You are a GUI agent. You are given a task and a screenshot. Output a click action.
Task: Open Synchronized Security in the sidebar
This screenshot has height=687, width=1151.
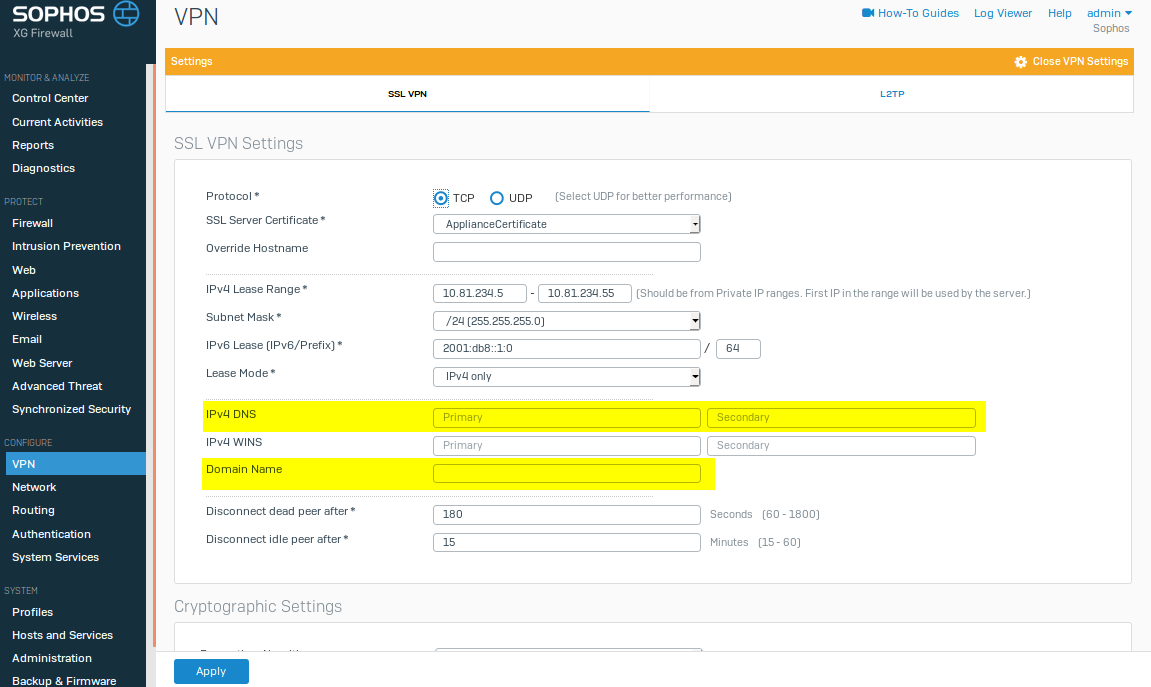click(x=71, y=409)
